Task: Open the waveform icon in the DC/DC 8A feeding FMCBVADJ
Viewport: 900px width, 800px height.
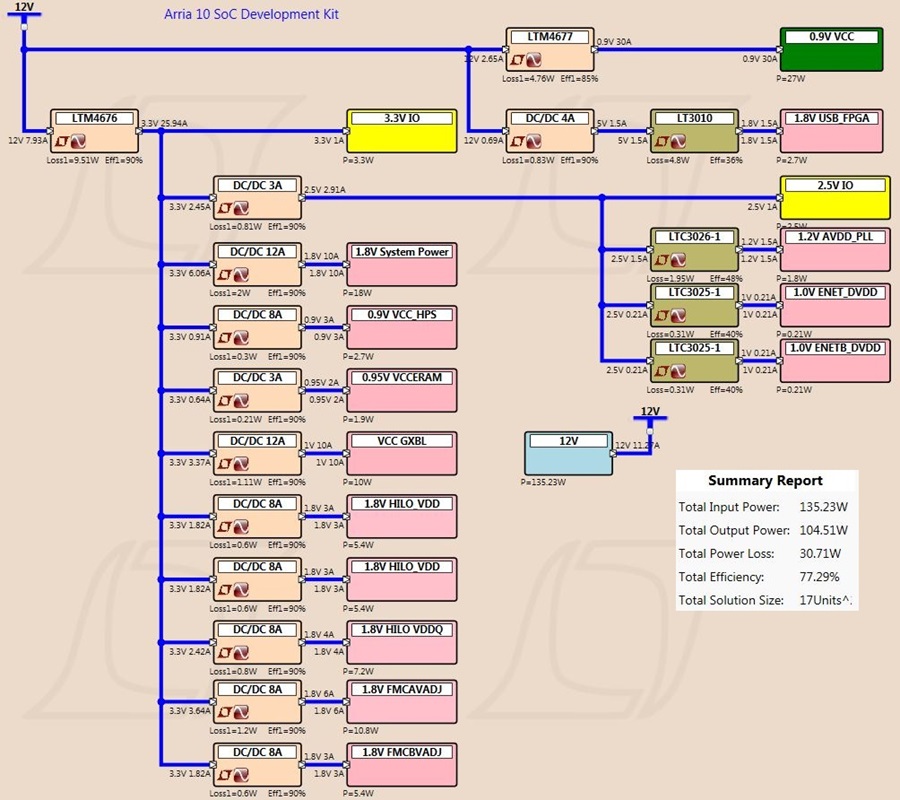Action: tap(241, 775)
